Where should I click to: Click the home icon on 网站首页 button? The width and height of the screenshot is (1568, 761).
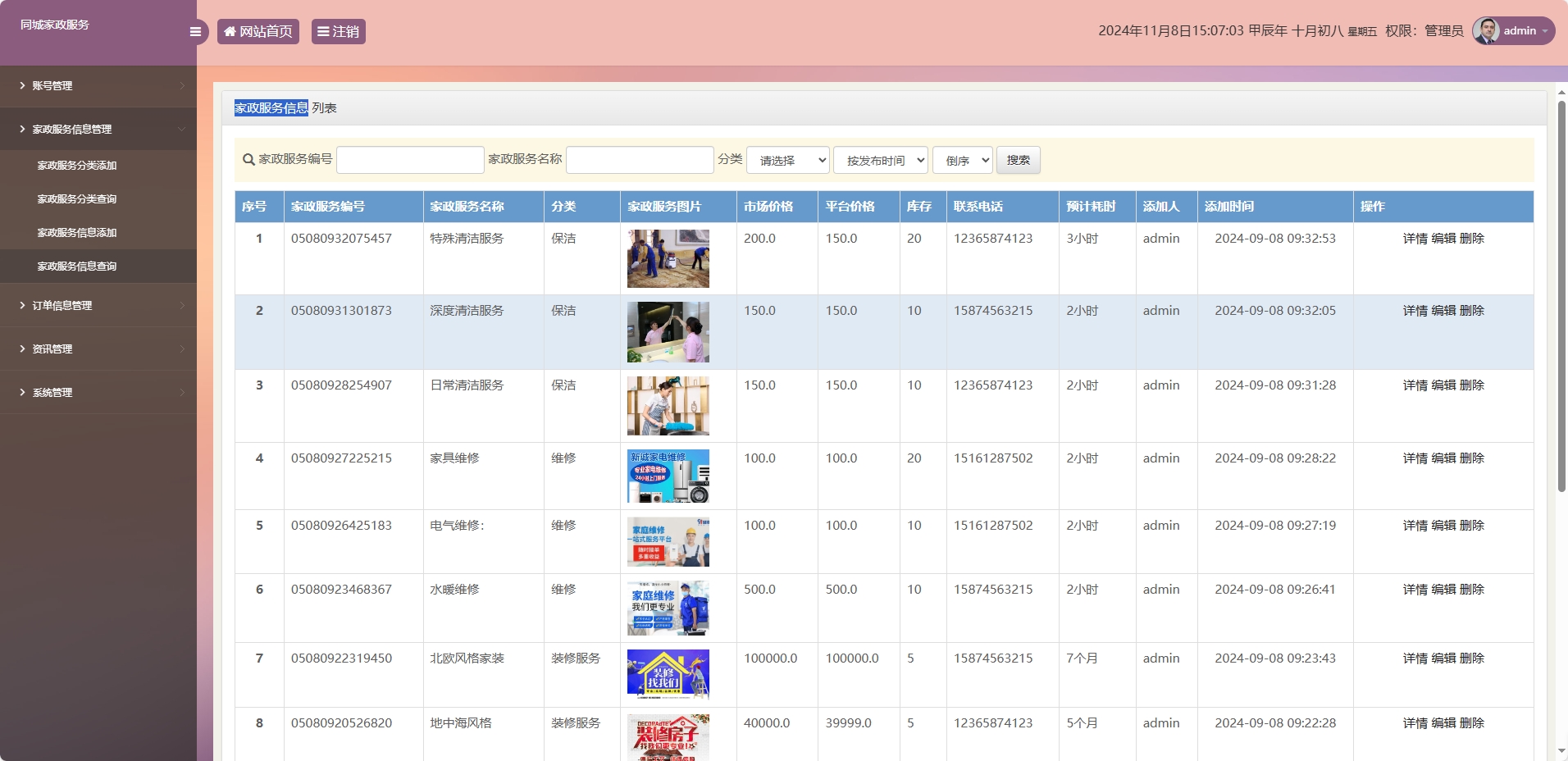229,31
